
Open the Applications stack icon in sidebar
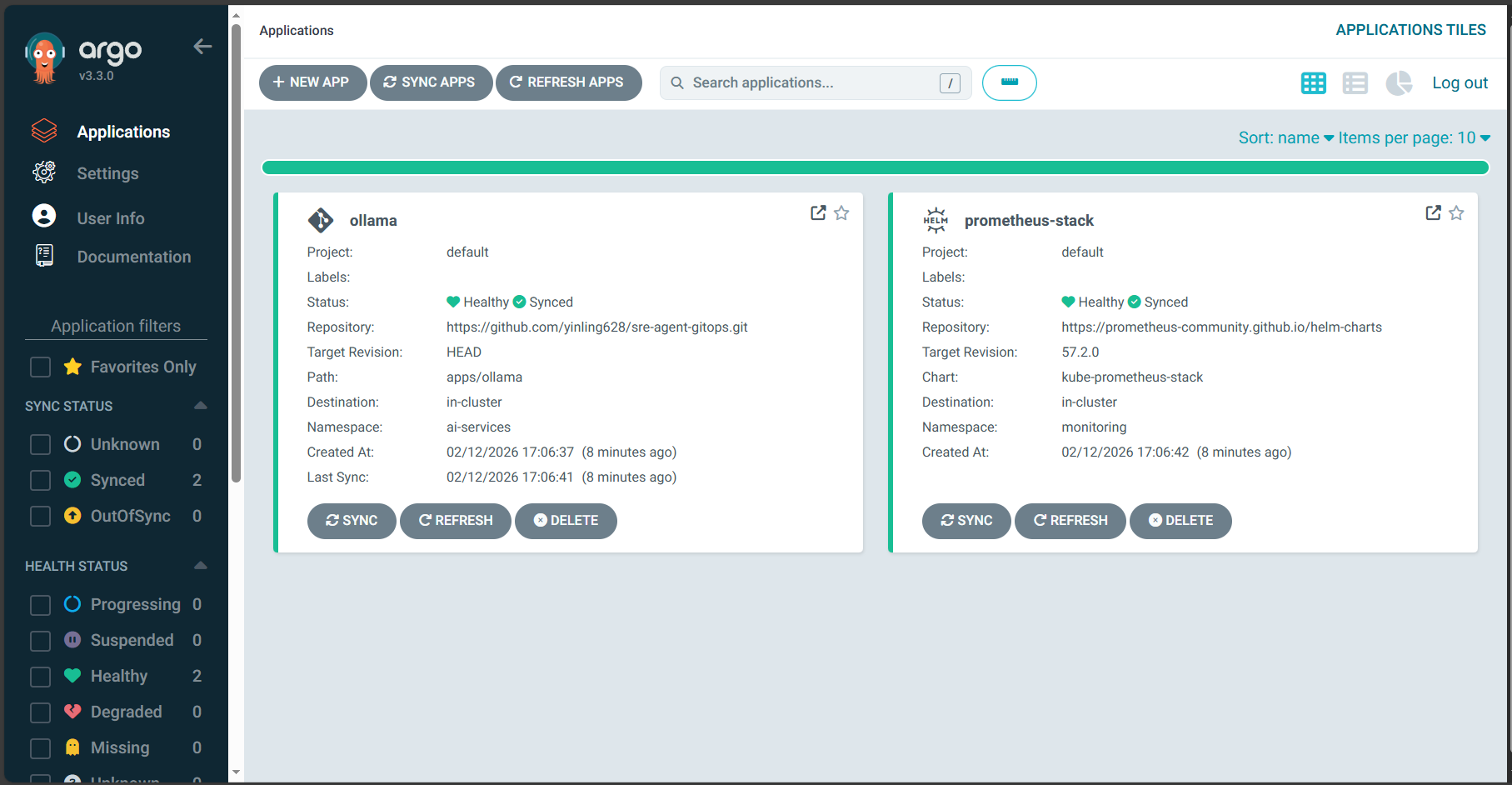(44, 131)
